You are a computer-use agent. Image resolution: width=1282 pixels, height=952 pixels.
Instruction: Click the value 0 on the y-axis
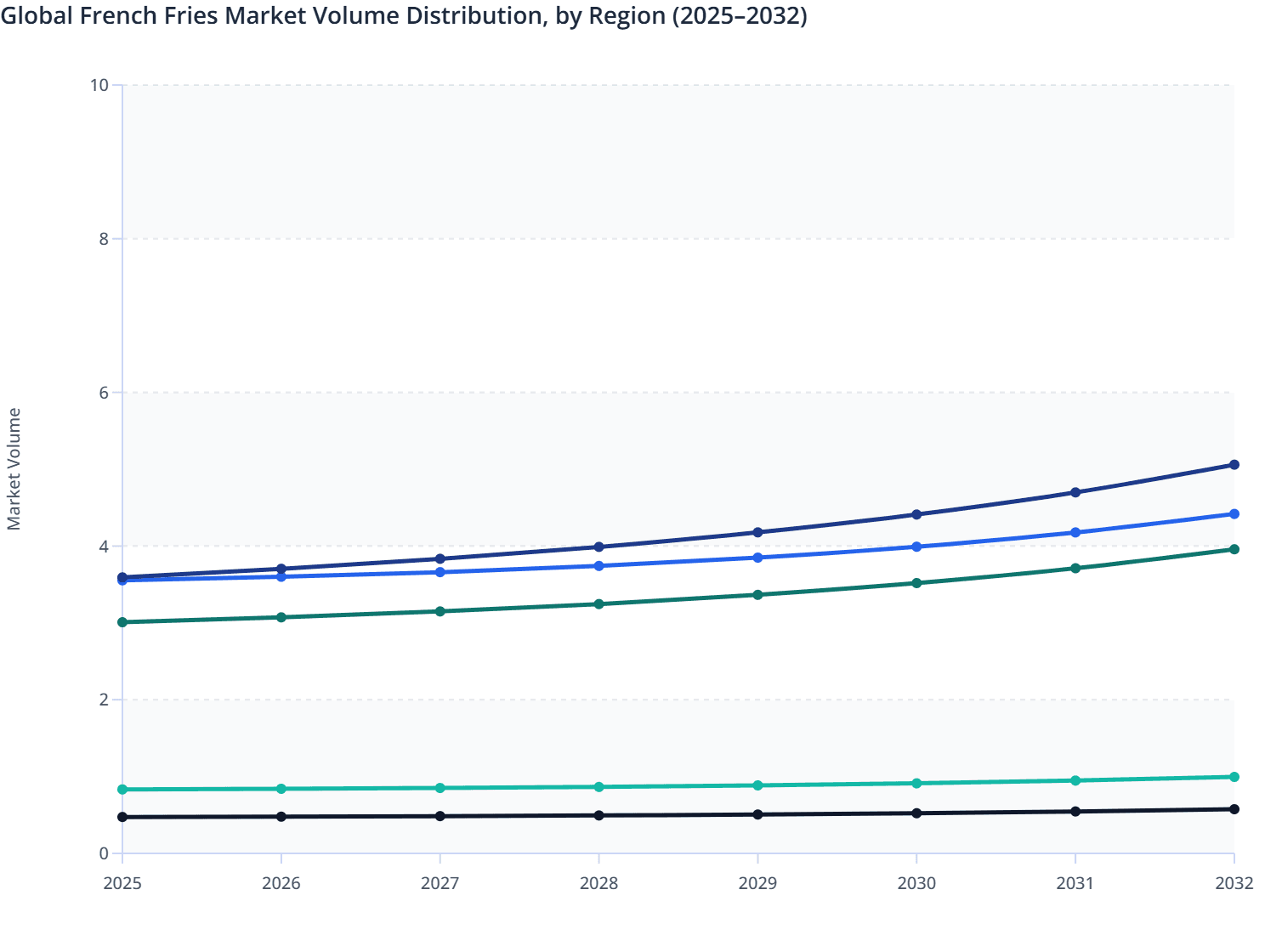[105, 853]
